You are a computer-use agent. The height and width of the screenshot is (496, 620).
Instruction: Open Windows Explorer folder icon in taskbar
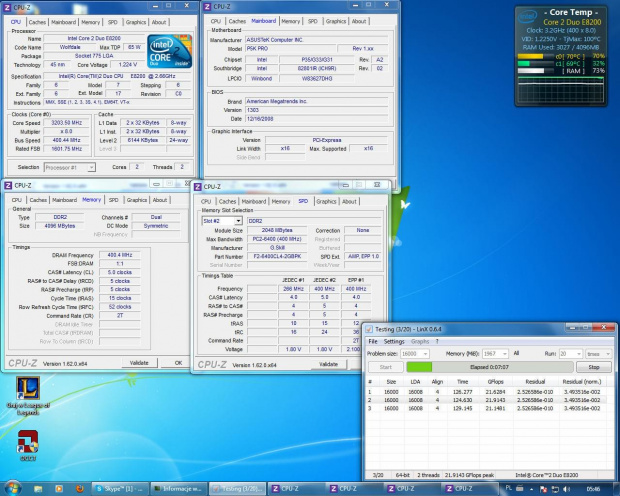click(x=39, y=488)
